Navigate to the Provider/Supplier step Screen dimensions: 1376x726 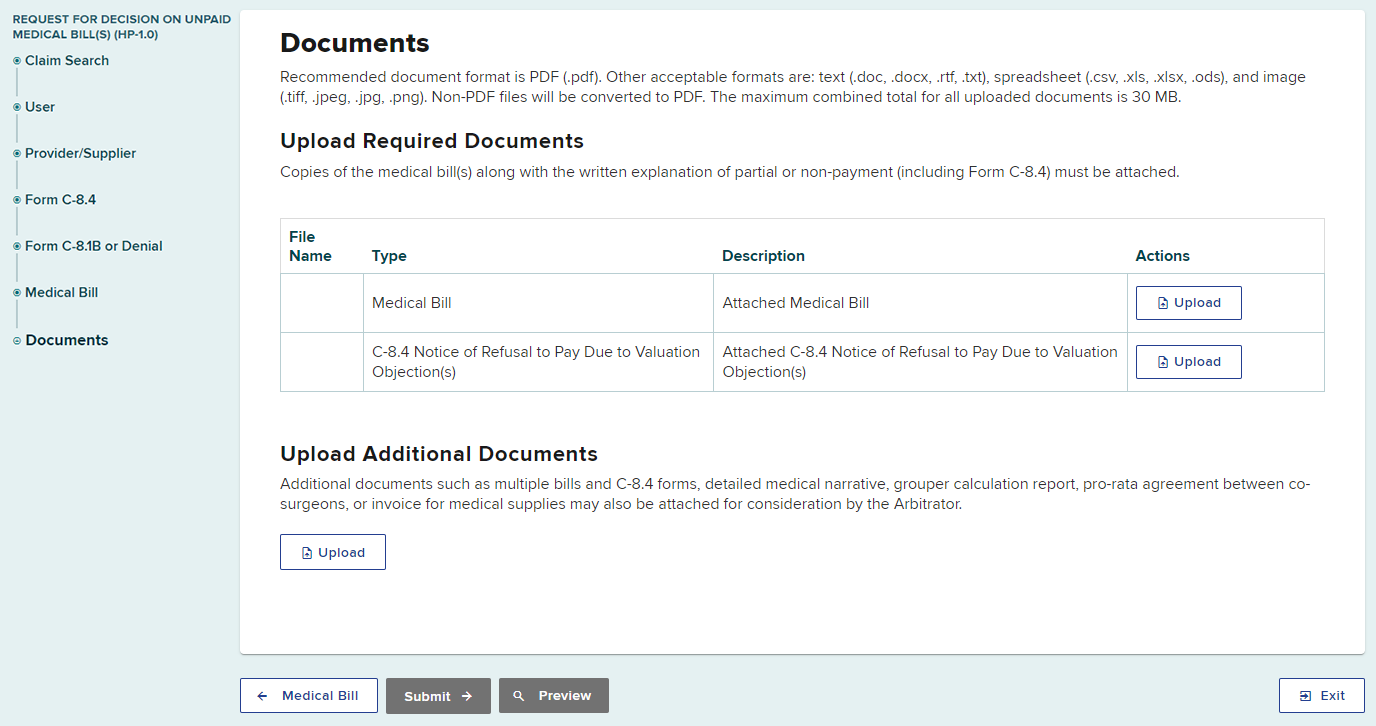click(x=80, y=154)
